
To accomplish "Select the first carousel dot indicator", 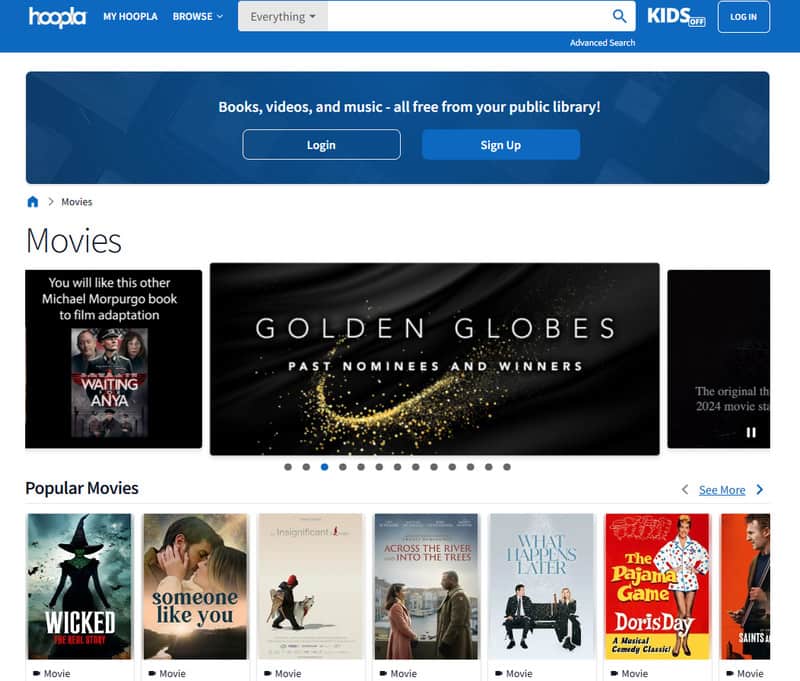I will pyautogui.click(x=288, y=467).
